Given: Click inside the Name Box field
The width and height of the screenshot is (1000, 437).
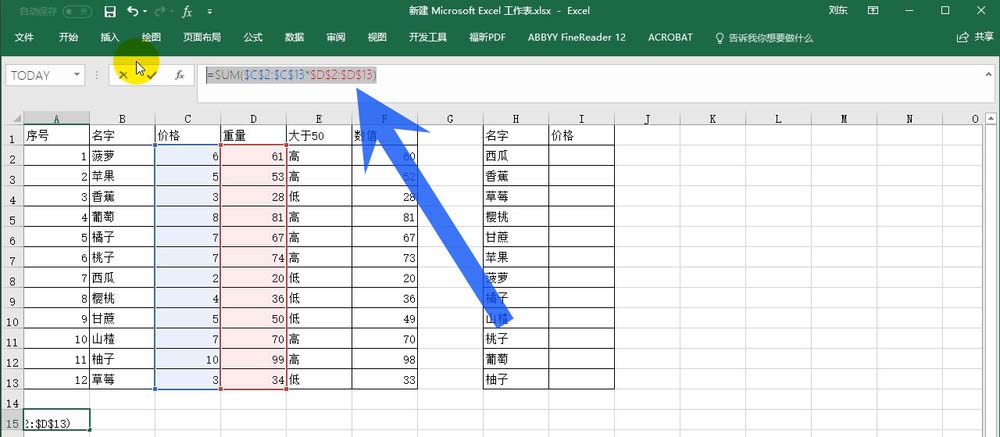Looking at the screenshot, I should point(38,75).
